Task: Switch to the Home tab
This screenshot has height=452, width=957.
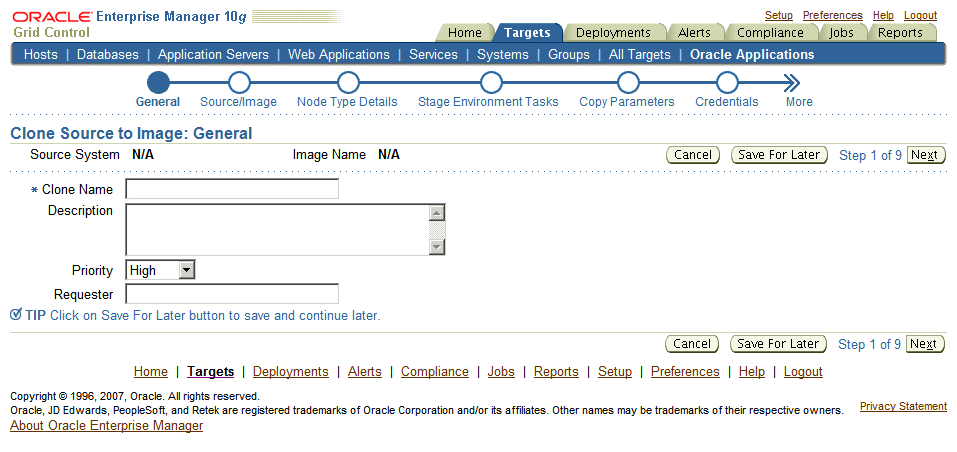Action: coord(464,33)
